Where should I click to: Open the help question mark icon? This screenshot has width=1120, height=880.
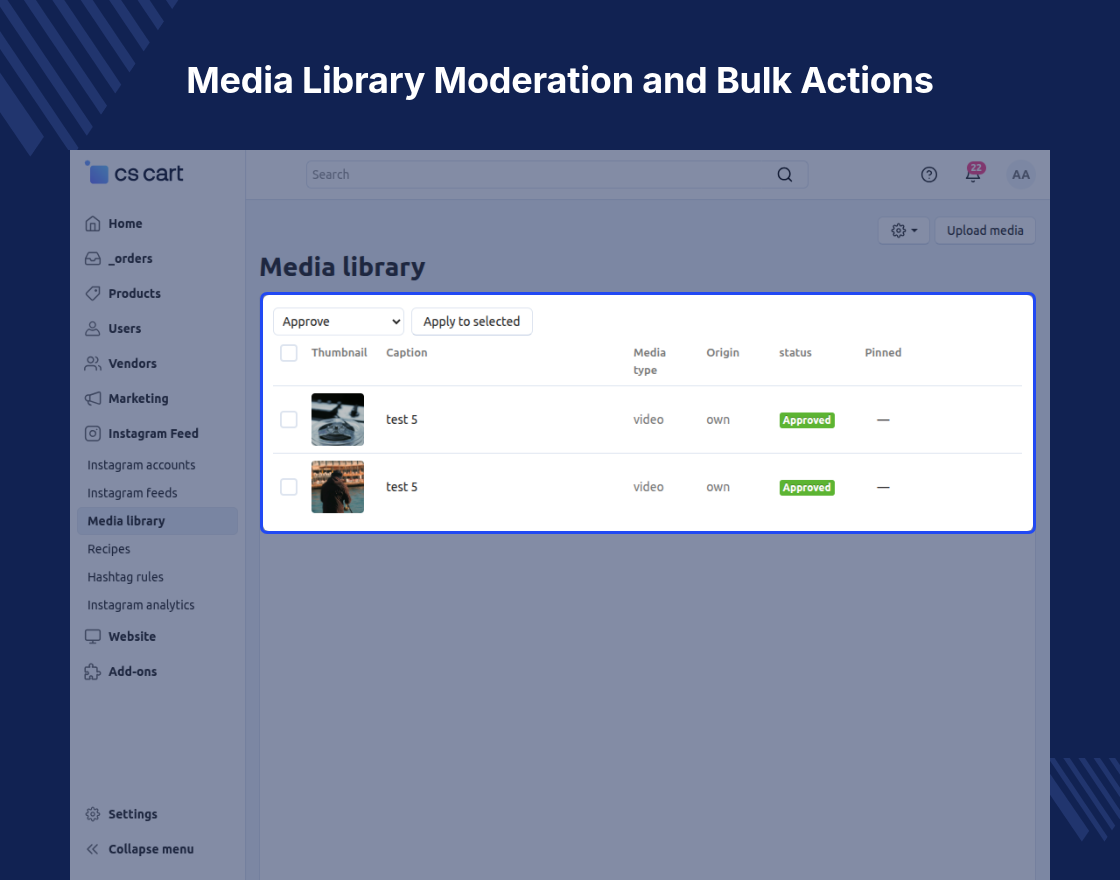point(929,174)
